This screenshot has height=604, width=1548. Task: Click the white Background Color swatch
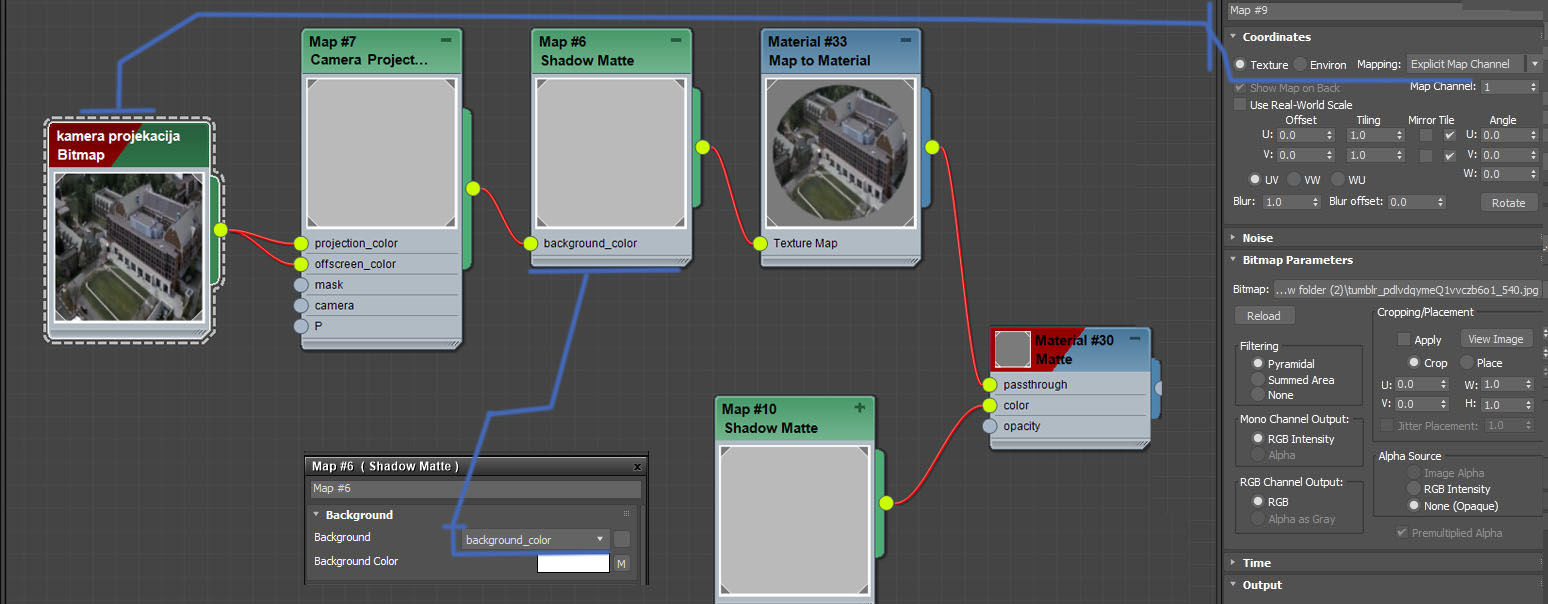pos(572,562)
